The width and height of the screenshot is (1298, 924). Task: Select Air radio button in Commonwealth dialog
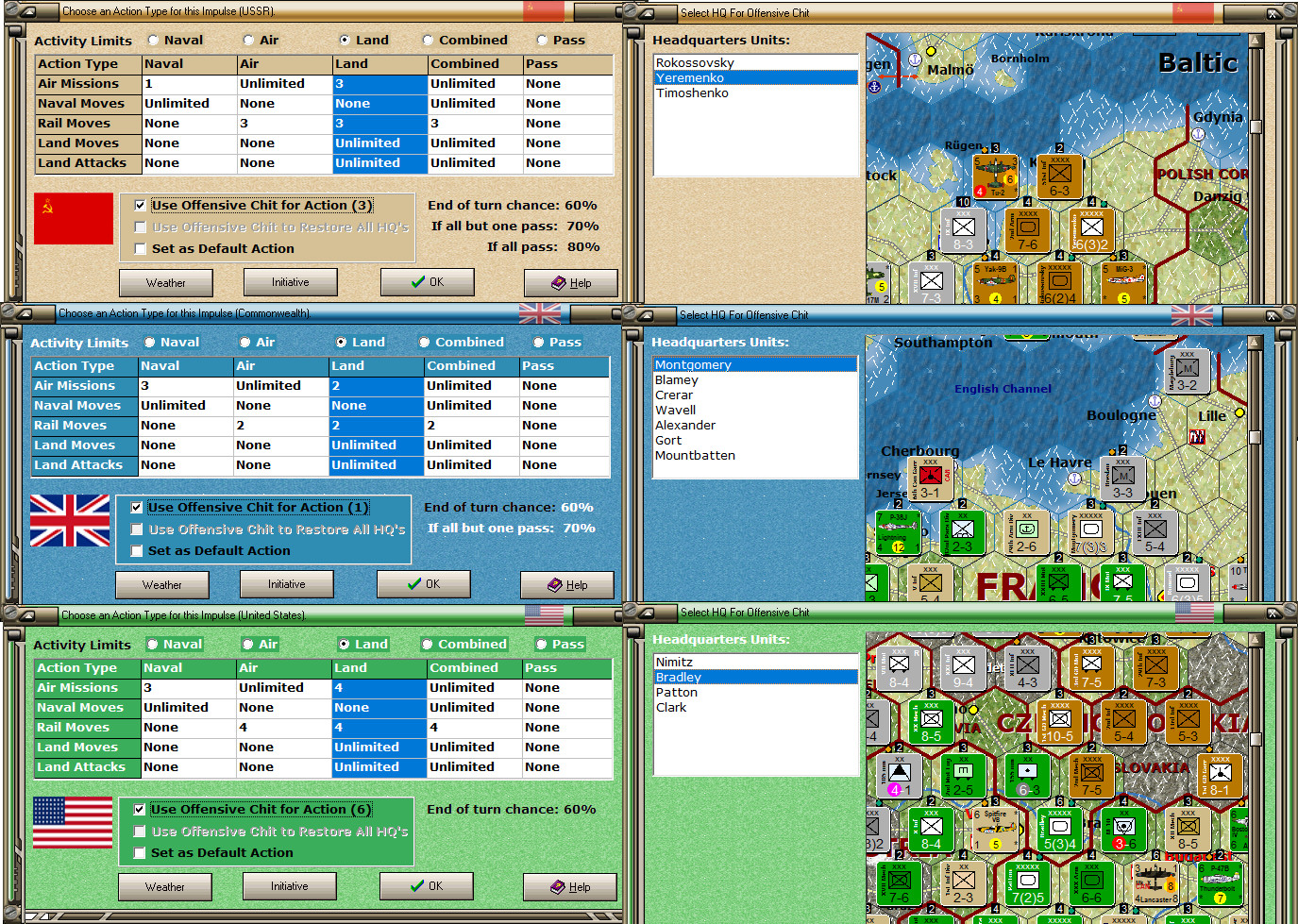tap(245, 343)
